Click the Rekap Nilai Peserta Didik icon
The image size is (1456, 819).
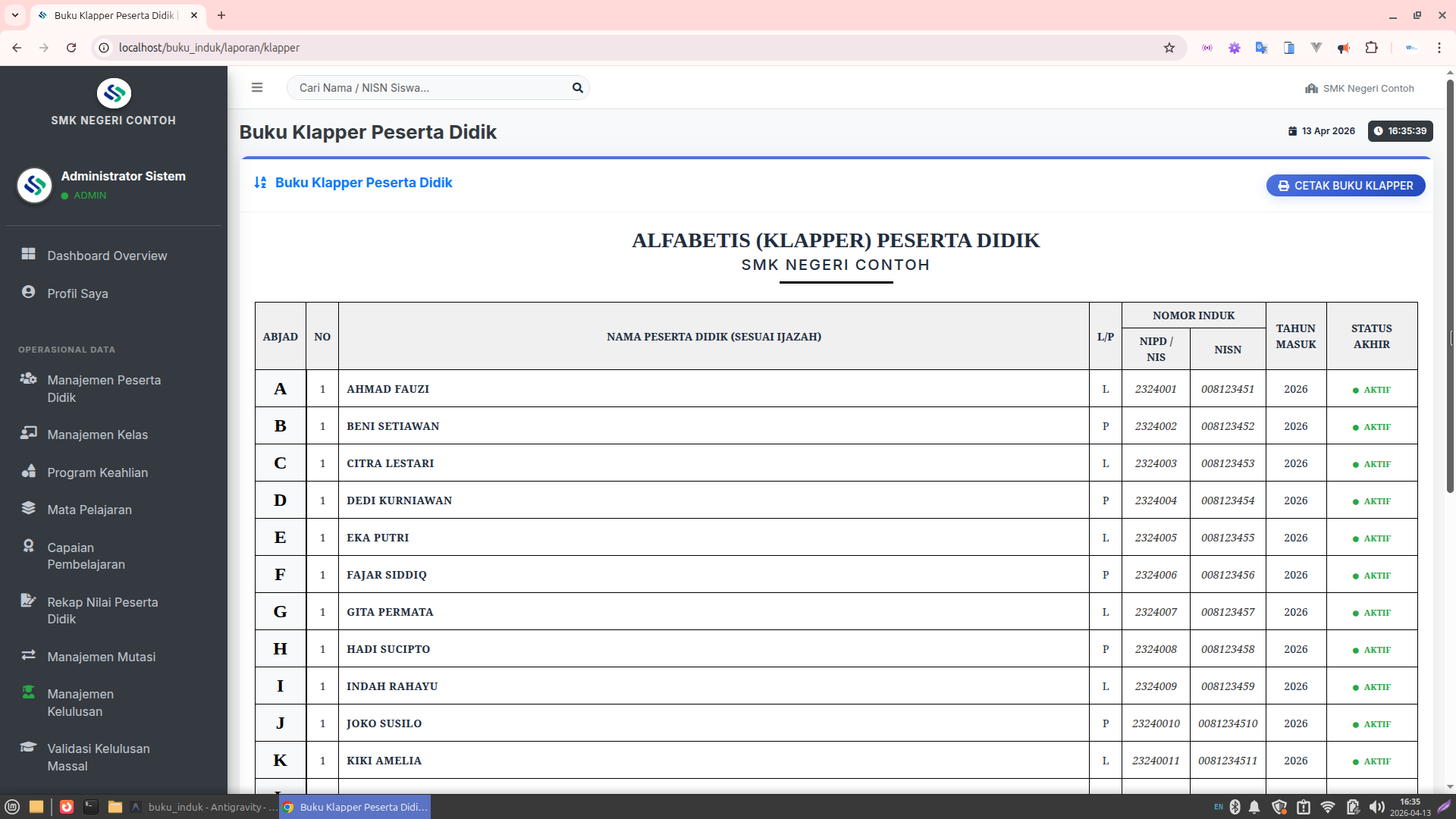coord(28,601)
